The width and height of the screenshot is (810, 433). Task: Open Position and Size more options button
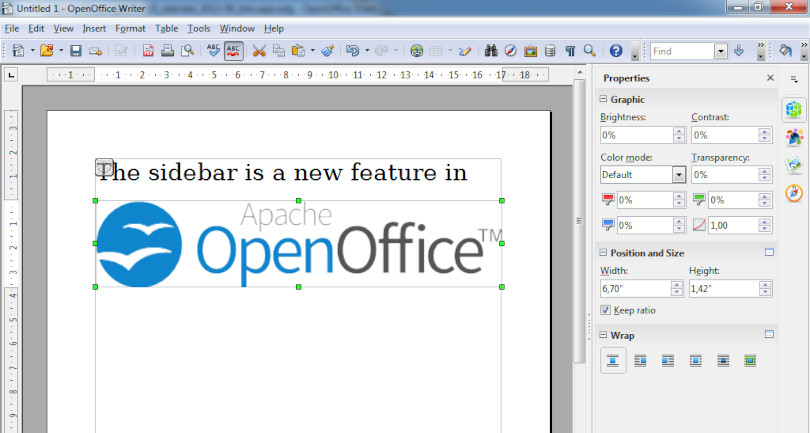pyautogui.click(x=769, y=252)
